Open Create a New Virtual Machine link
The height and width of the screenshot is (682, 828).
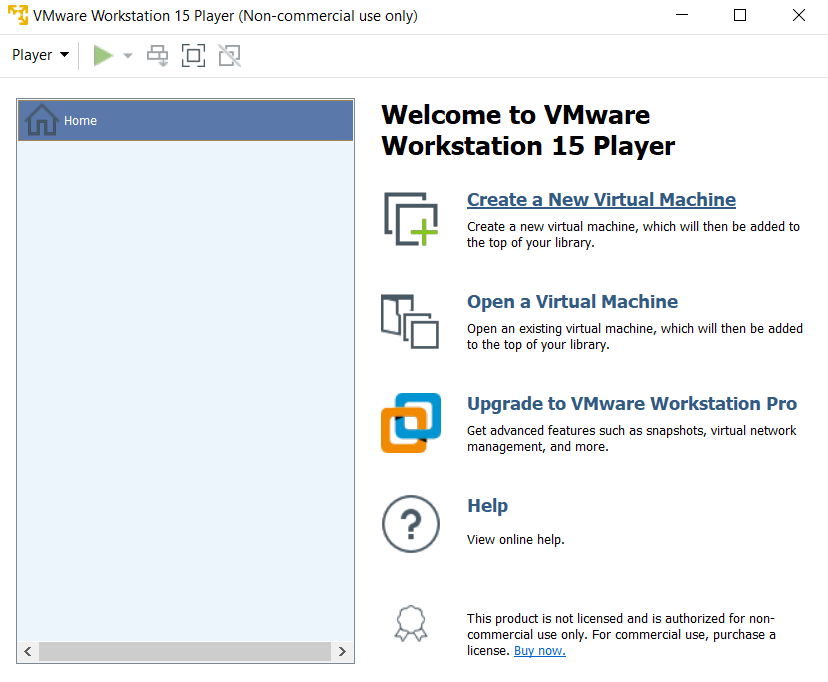(601, 200)
